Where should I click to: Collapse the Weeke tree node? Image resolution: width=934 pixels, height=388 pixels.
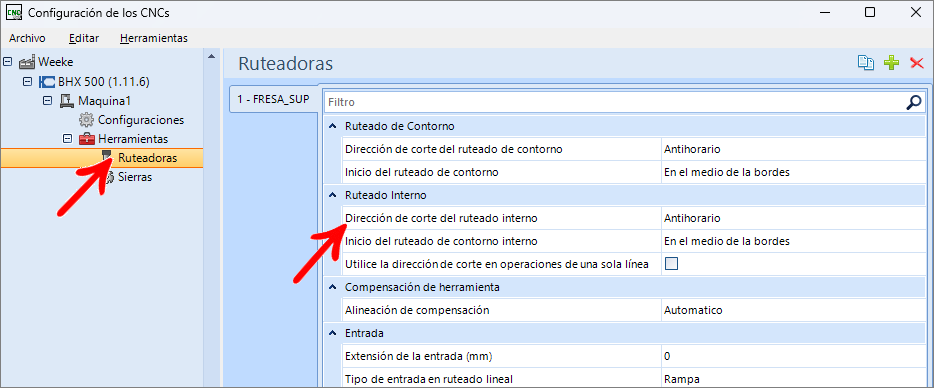8,61
